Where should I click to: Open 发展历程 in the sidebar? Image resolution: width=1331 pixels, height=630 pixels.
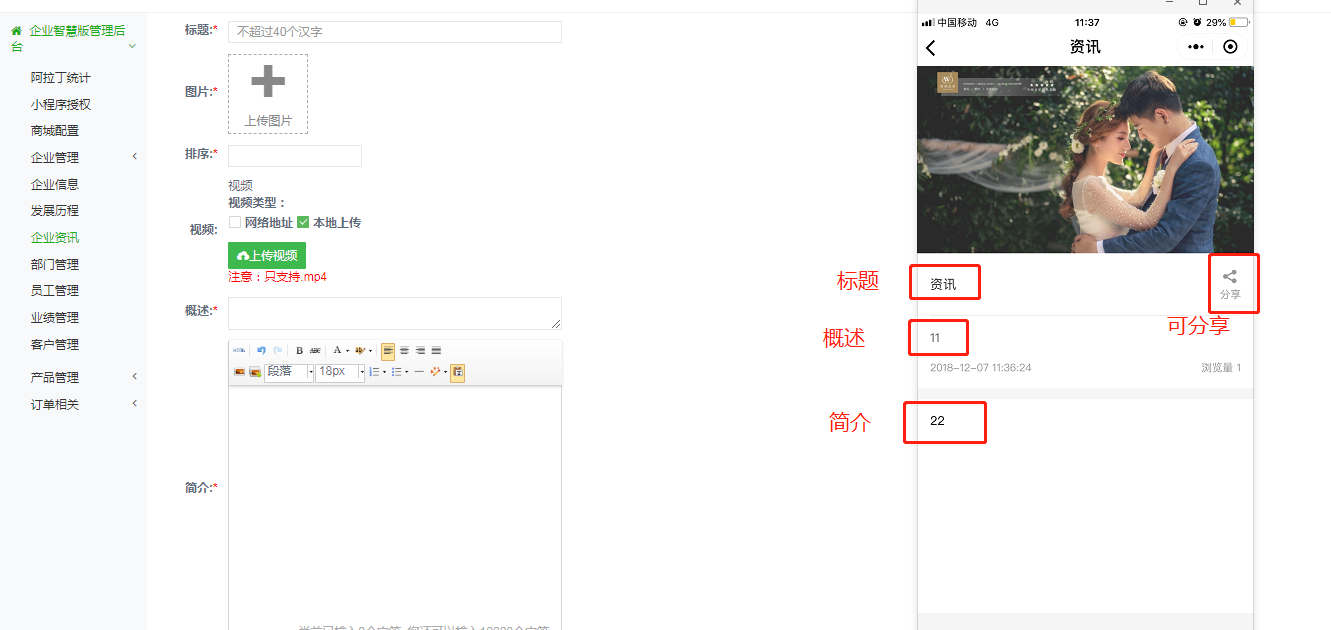(55, 211)
